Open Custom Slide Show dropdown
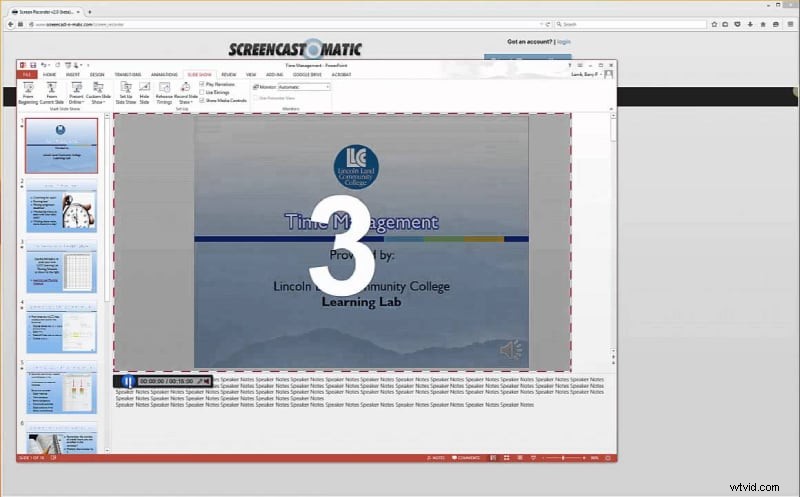 click(x=98, y=92)
